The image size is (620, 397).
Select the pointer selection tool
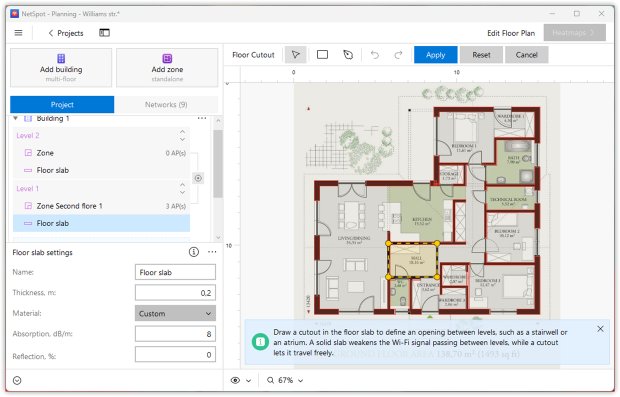pos(295,55)
